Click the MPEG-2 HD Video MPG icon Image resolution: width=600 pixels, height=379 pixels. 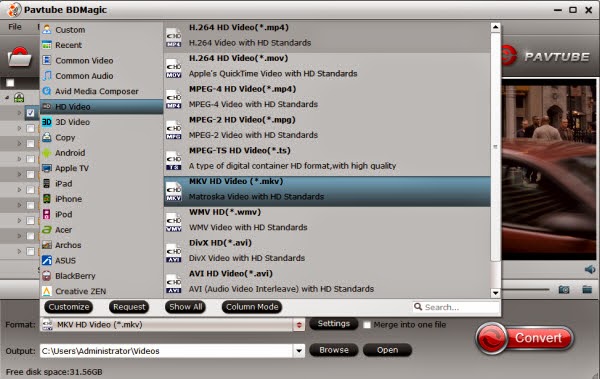[174, 130]
